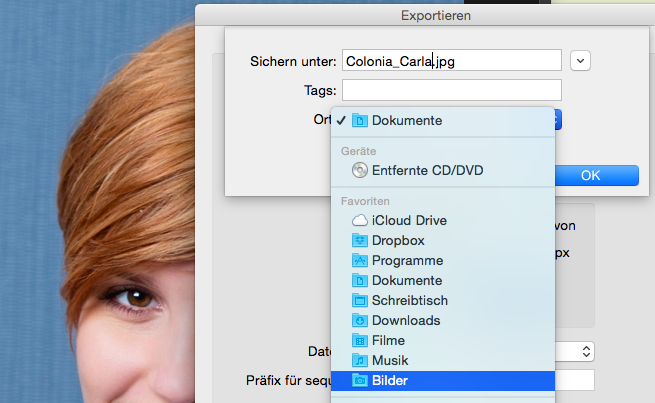Expand the save dialog with chevron button
Image resolution: width=655 pixels, height=403 pixels.
[580, 61]
